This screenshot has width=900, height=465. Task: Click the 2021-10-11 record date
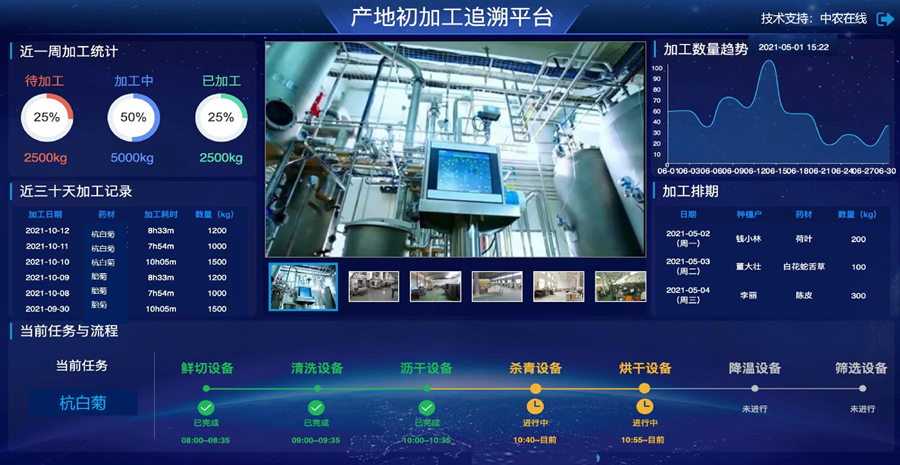(x=48, y=246)
